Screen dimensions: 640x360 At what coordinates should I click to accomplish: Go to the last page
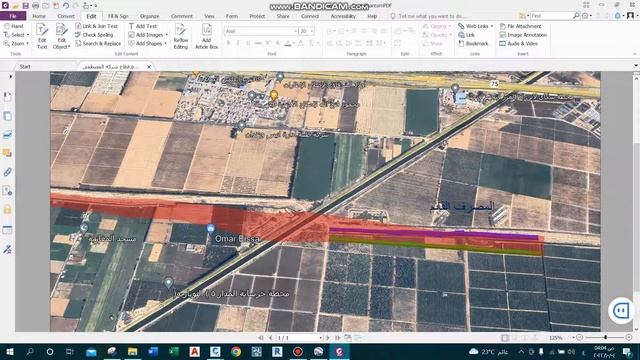coord(338,338)
